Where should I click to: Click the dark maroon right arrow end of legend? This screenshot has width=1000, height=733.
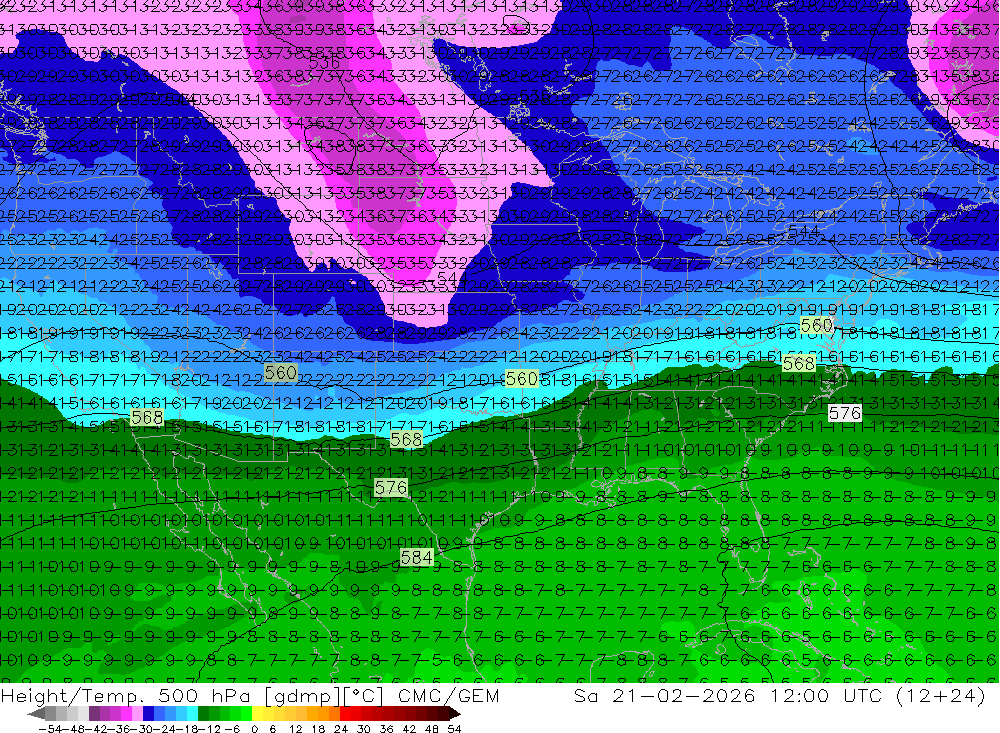(455, 714)
